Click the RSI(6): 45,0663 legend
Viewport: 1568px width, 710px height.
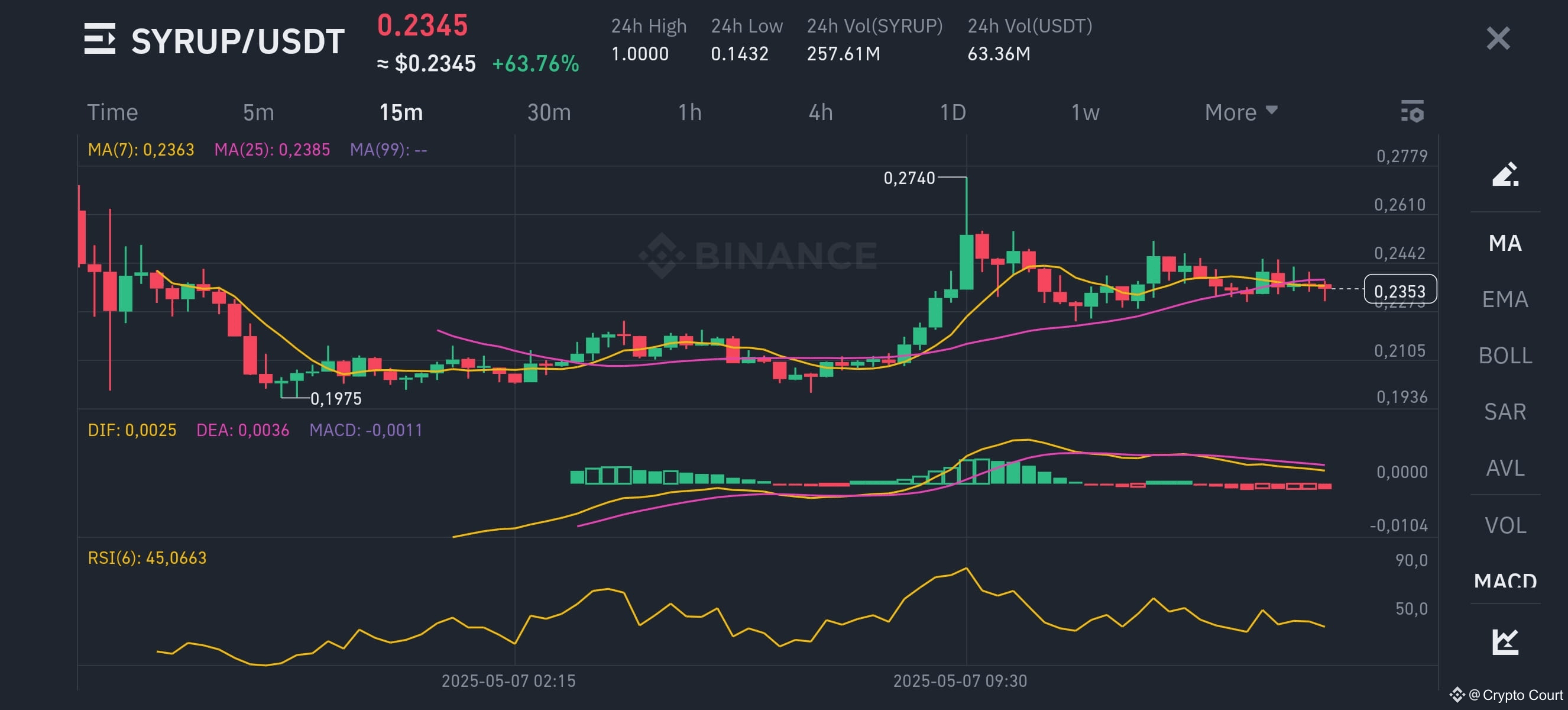[147, 559]
